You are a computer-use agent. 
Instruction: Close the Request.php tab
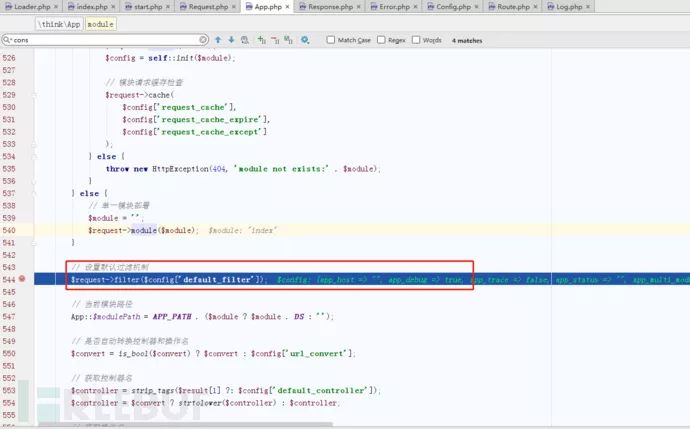pyautogui.click(x=234, y=7)
